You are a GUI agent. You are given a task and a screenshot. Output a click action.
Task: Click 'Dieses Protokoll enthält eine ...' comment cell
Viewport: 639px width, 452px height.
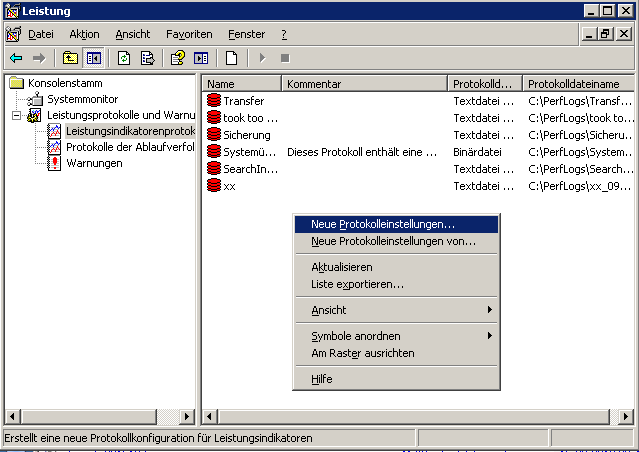362,152
